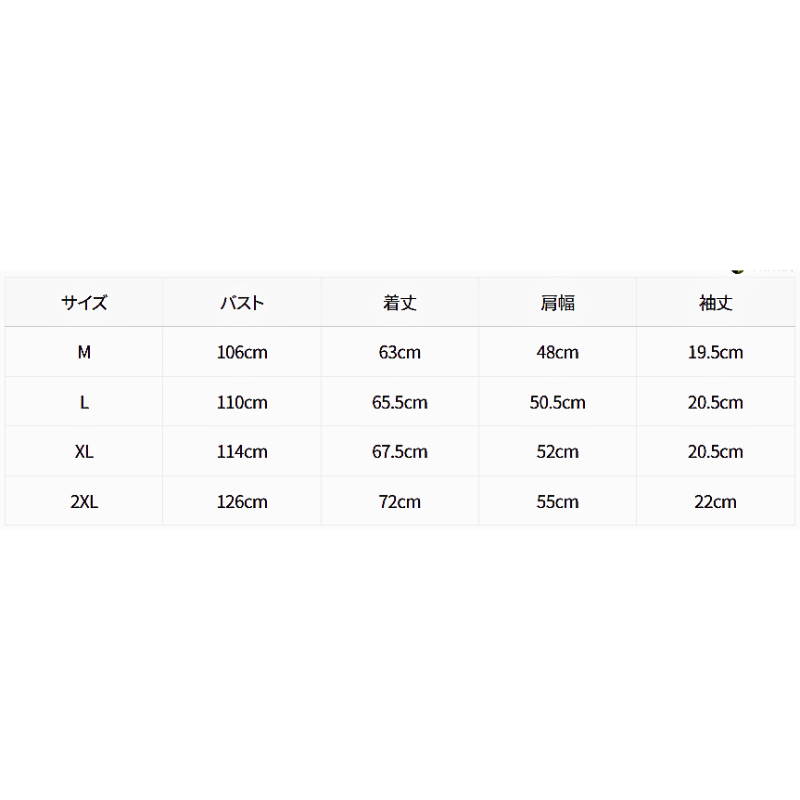Select the XL size row label
800x800 pixels.
point(84,452)
